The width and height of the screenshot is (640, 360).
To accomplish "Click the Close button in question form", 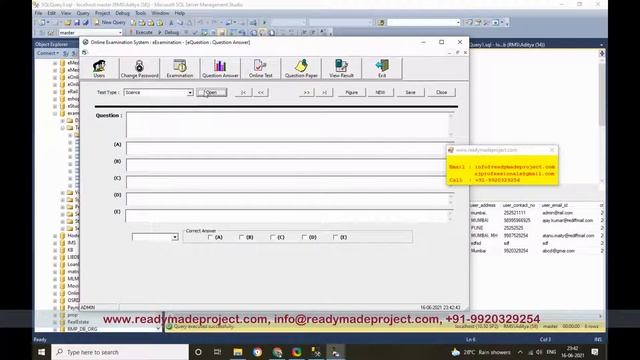I will (x=441, y=93).
